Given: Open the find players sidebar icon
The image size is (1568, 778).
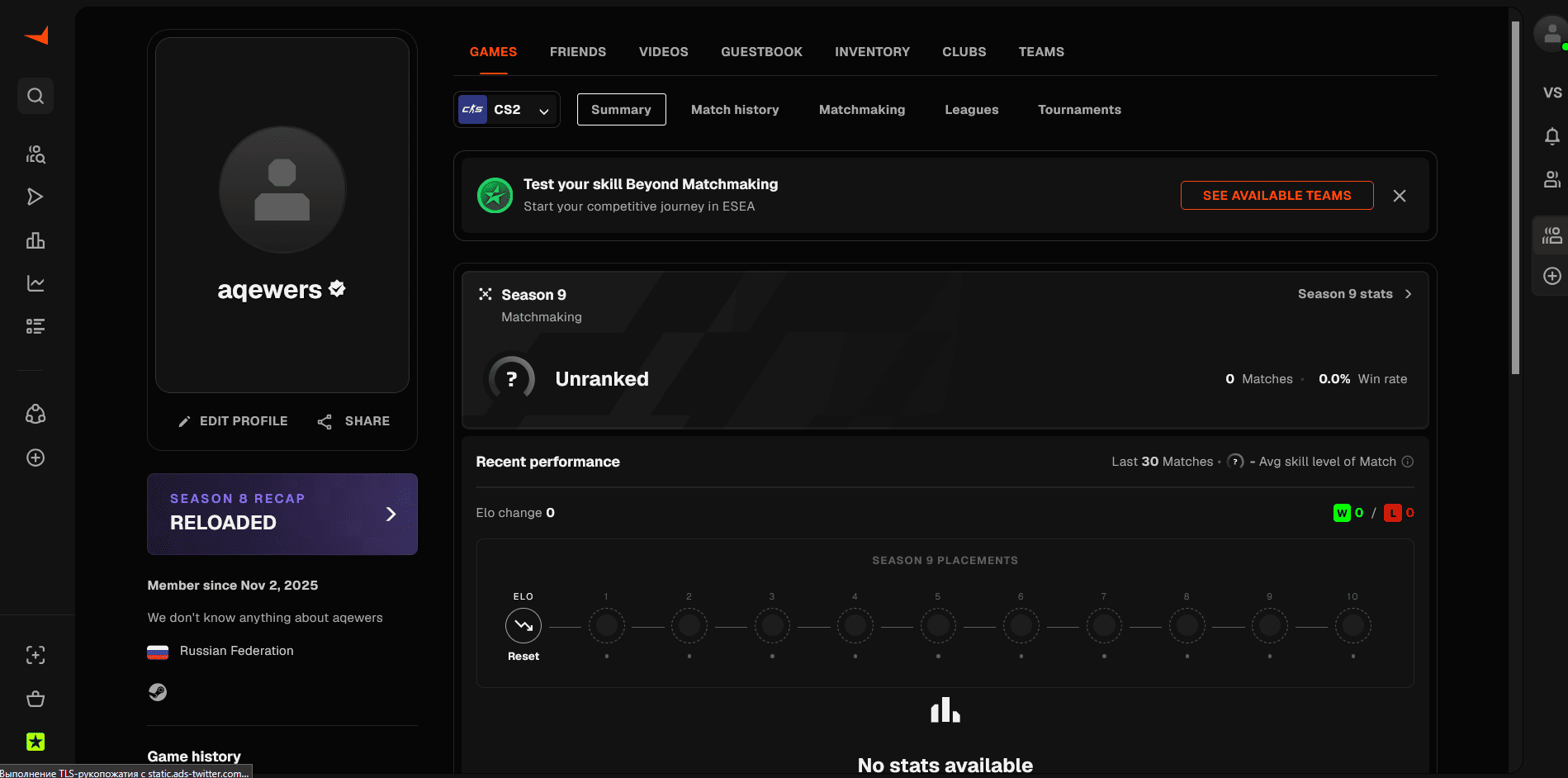Looking at the screenshot, I should [x=36, y=154].
